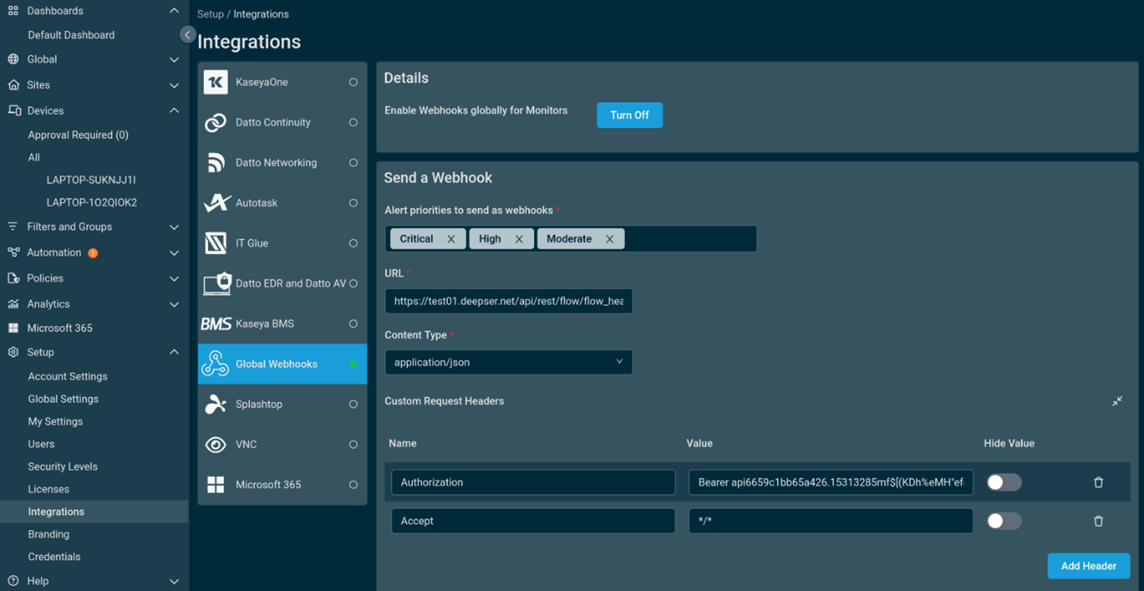Open Credentials in Setup menu
Image resolution: width=1144 pixels, height=591 pixels.
[54, 557]
